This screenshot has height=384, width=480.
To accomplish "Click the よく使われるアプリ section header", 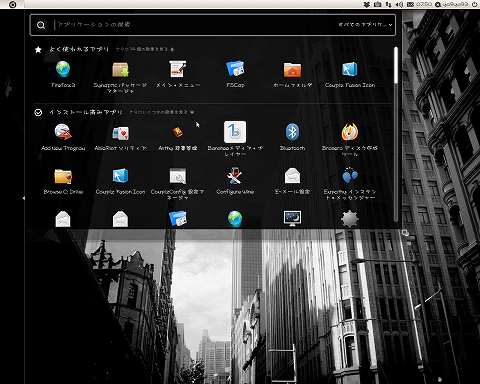I will 79,49.
